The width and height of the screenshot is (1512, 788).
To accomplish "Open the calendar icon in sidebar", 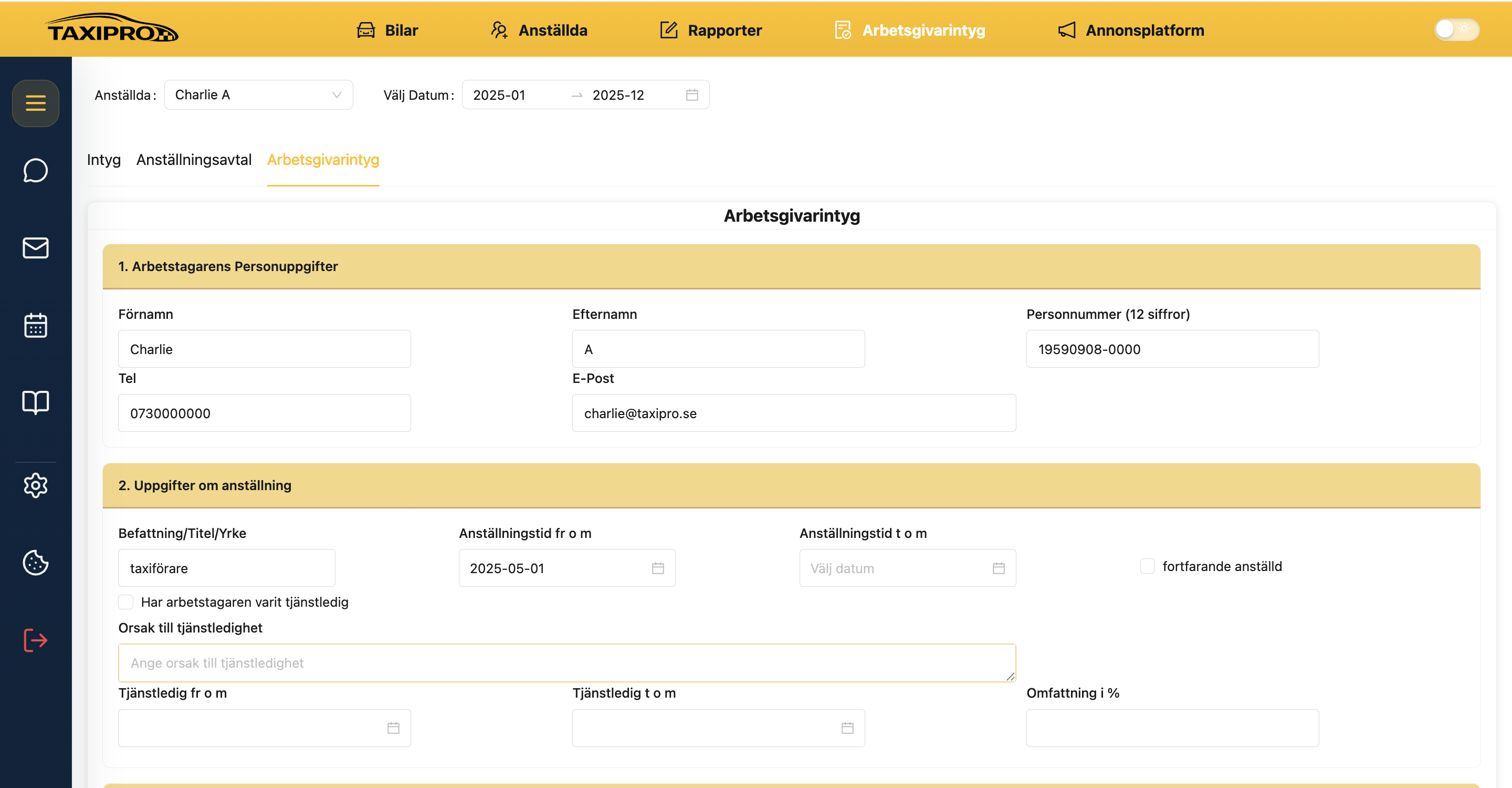I will 35,325.
